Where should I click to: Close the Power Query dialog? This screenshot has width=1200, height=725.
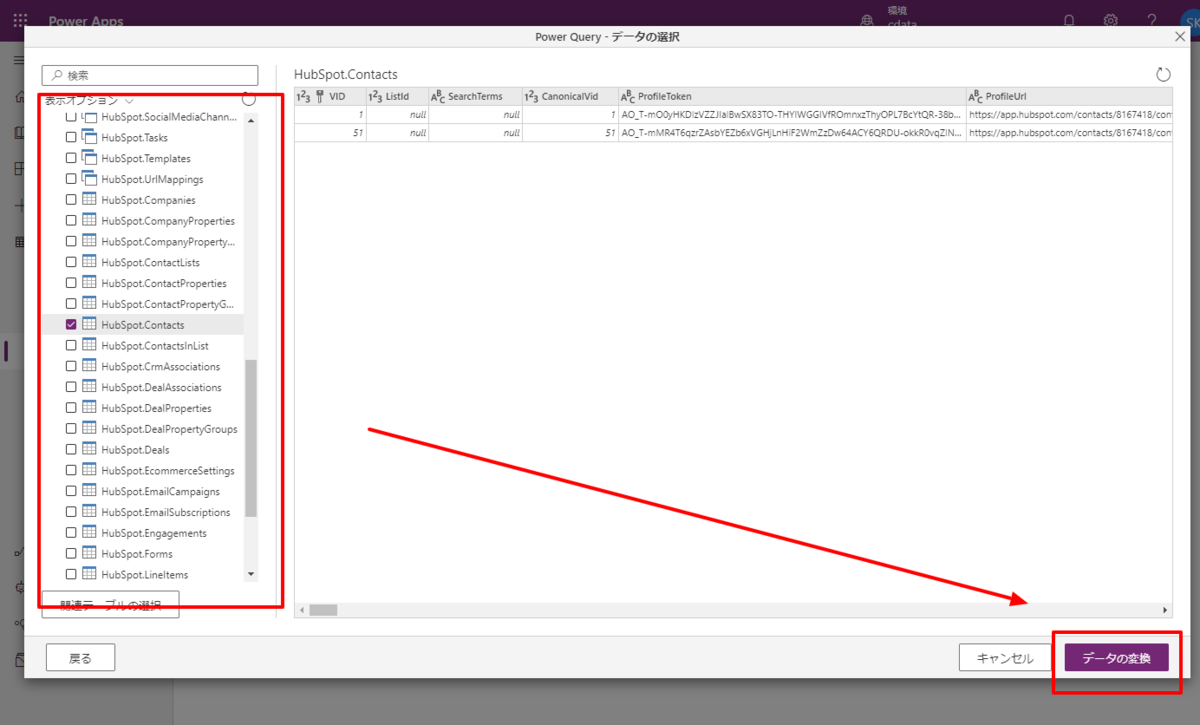[x=1180, y=36]
